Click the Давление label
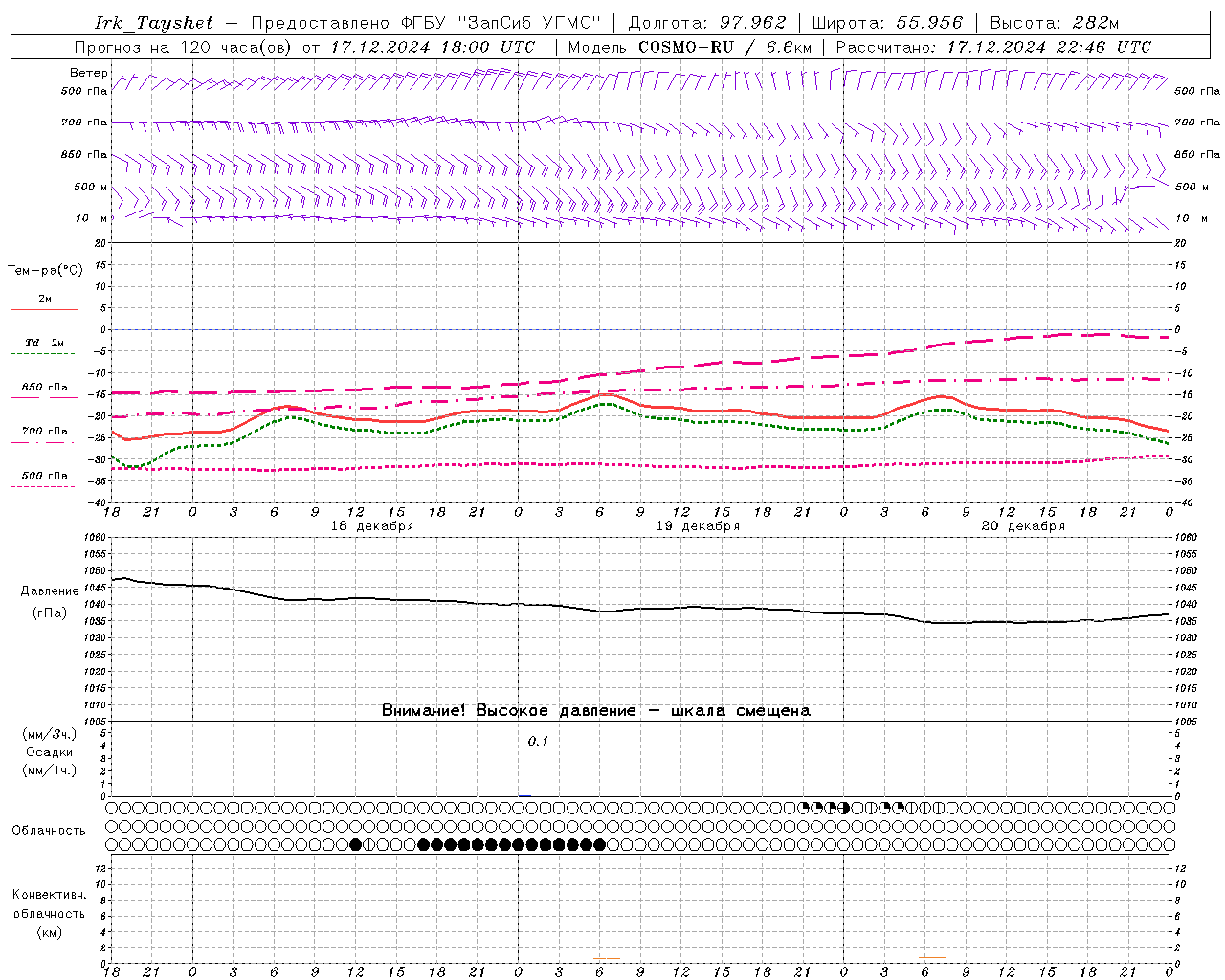The height and width of the screenshot is (980, 1225). tap(50, 591)
